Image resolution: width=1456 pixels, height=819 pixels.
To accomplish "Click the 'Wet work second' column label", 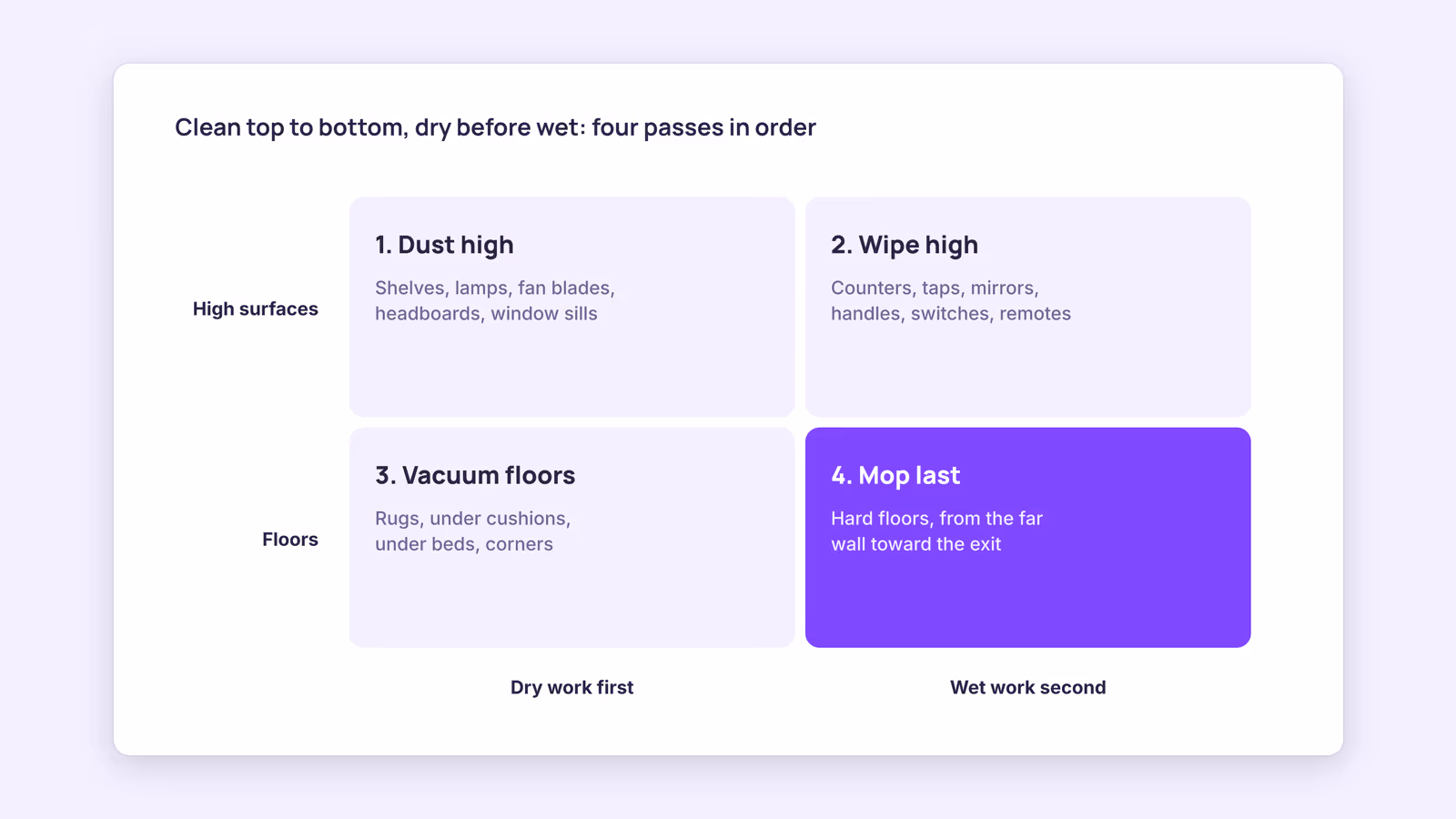I will (1028, 688).
